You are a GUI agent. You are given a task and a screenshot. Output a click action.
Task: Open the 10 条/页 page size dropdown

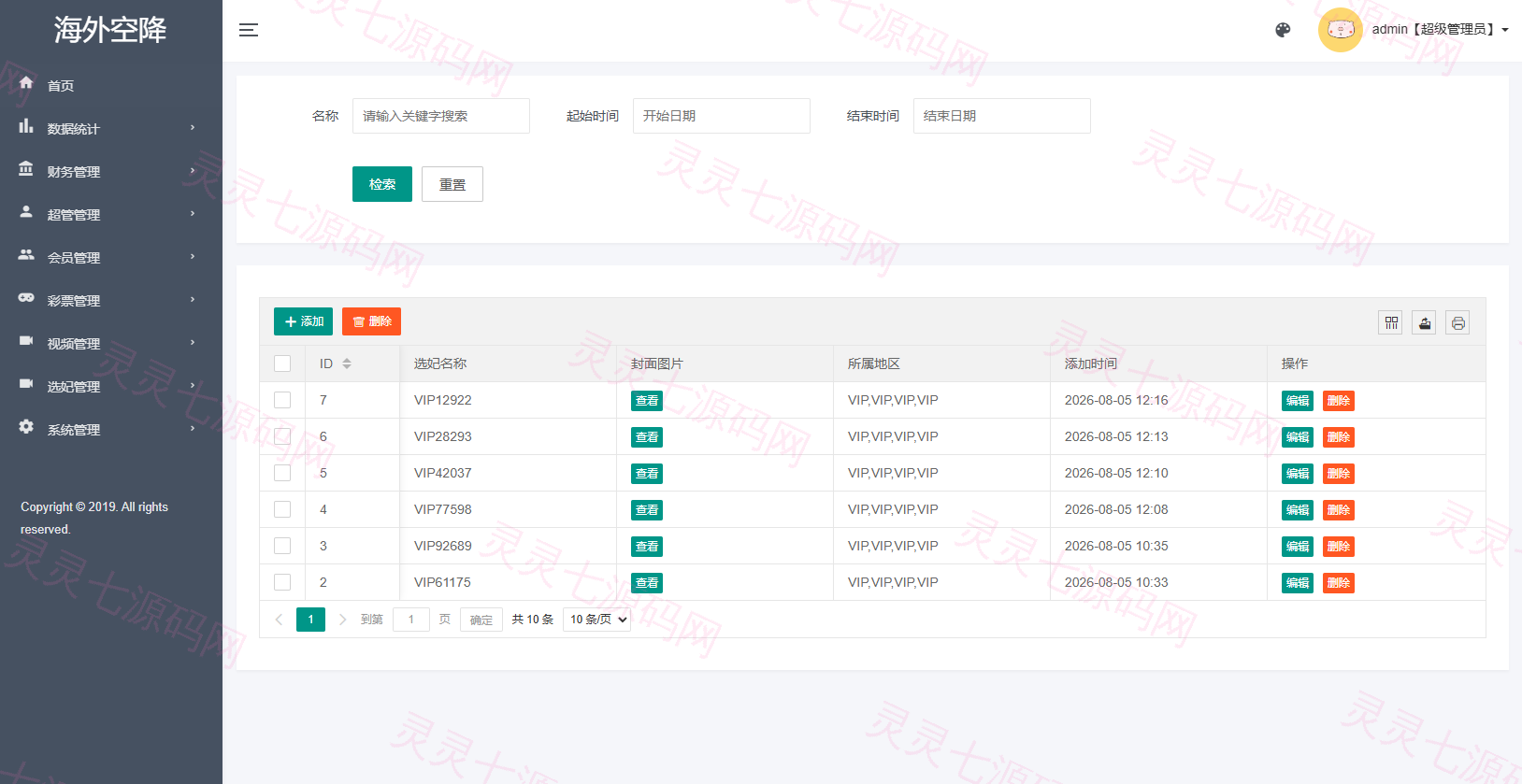(x=596, y=620)
